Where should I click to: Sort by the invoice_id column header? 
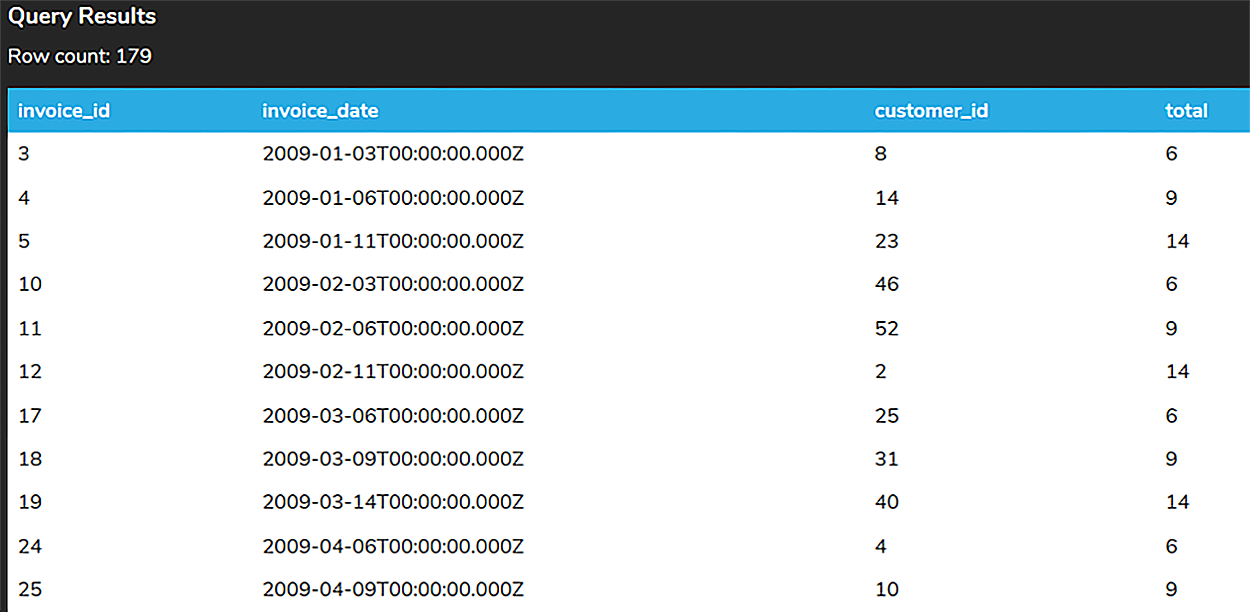(64, 111)
